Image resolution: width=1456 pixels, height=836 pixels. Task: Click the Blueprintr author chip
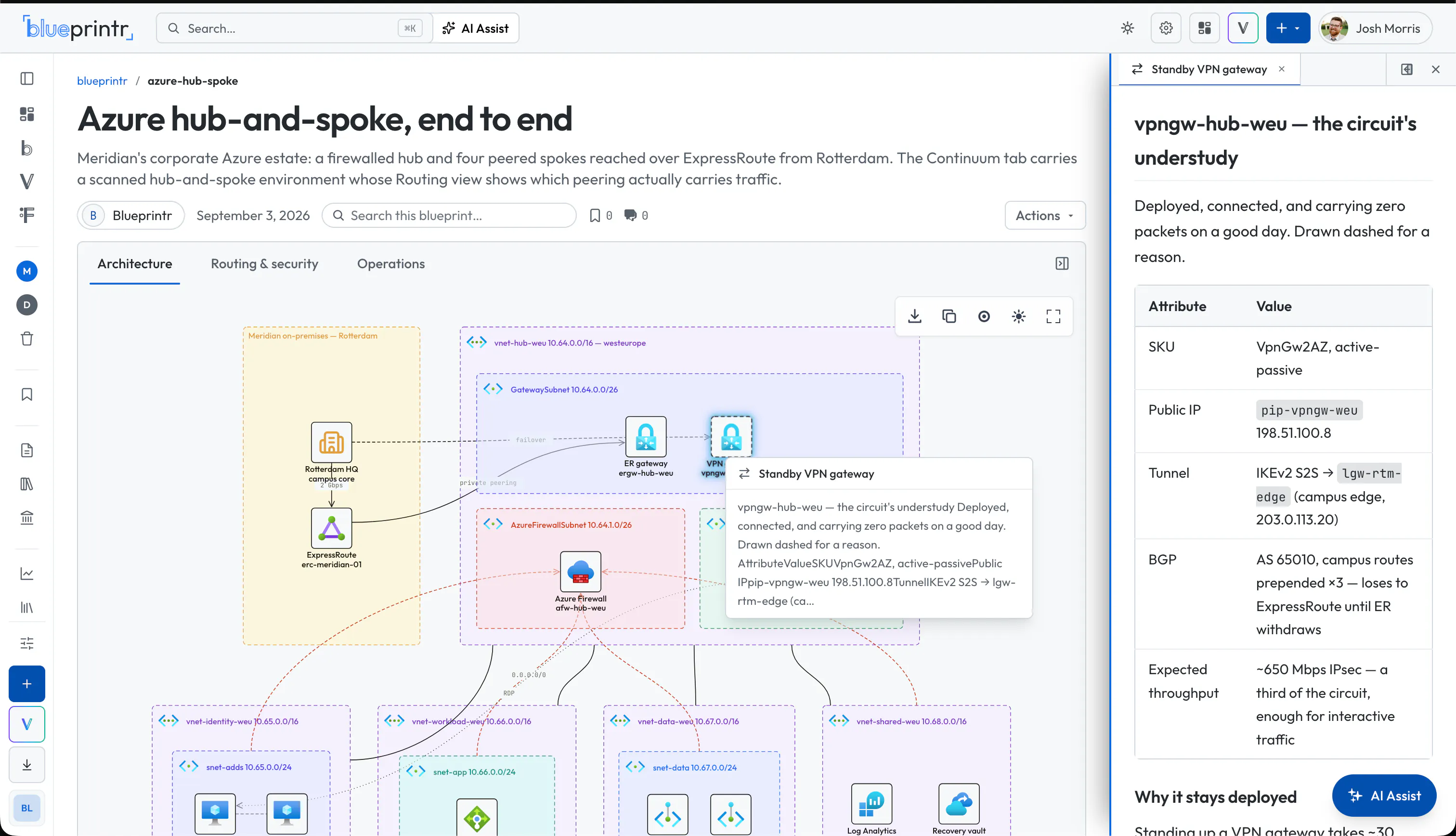[131, 215]
